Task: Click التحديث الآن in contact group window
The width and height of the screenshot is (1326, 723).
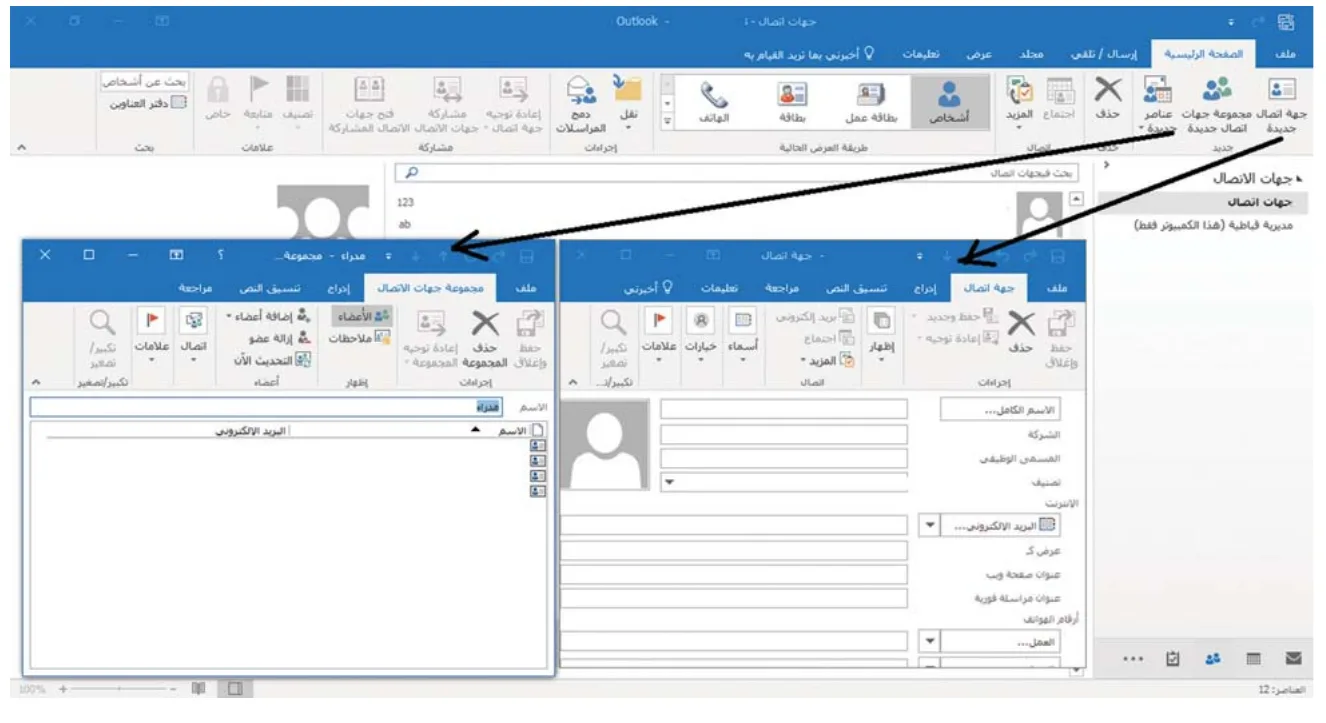Action: 272,360
